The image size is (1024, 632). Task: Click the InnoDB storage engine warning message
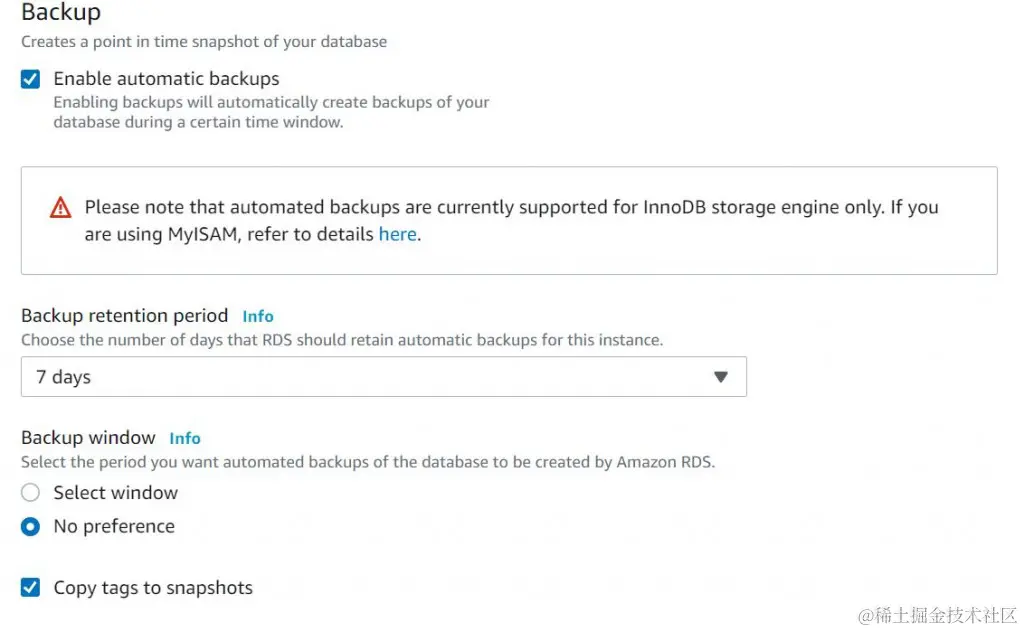(x=511, y=208)
